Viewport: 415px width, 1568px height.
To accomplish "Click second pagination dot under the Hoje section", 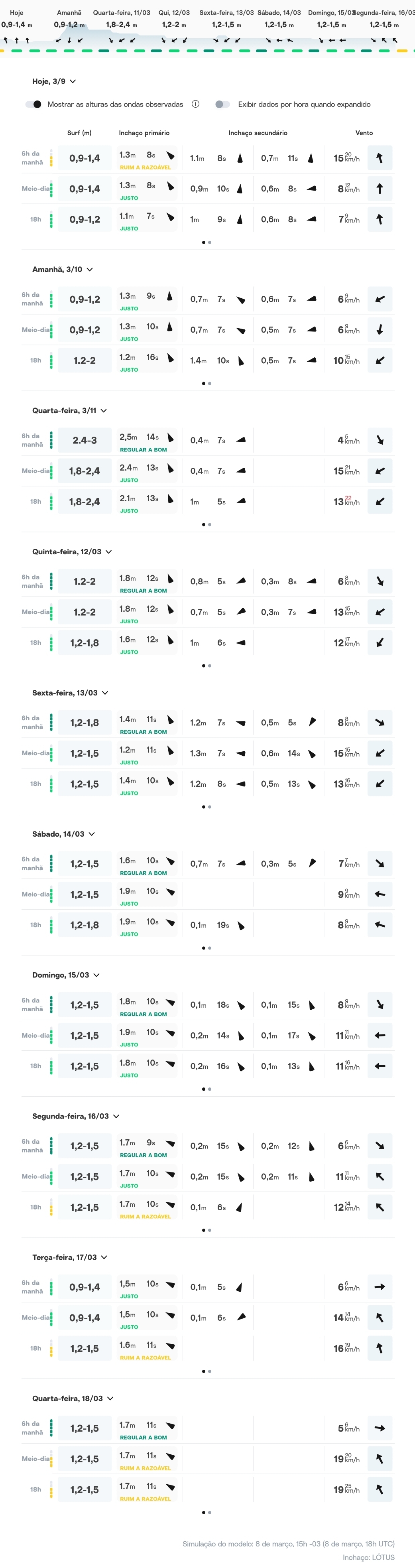I will pos(210,242).
